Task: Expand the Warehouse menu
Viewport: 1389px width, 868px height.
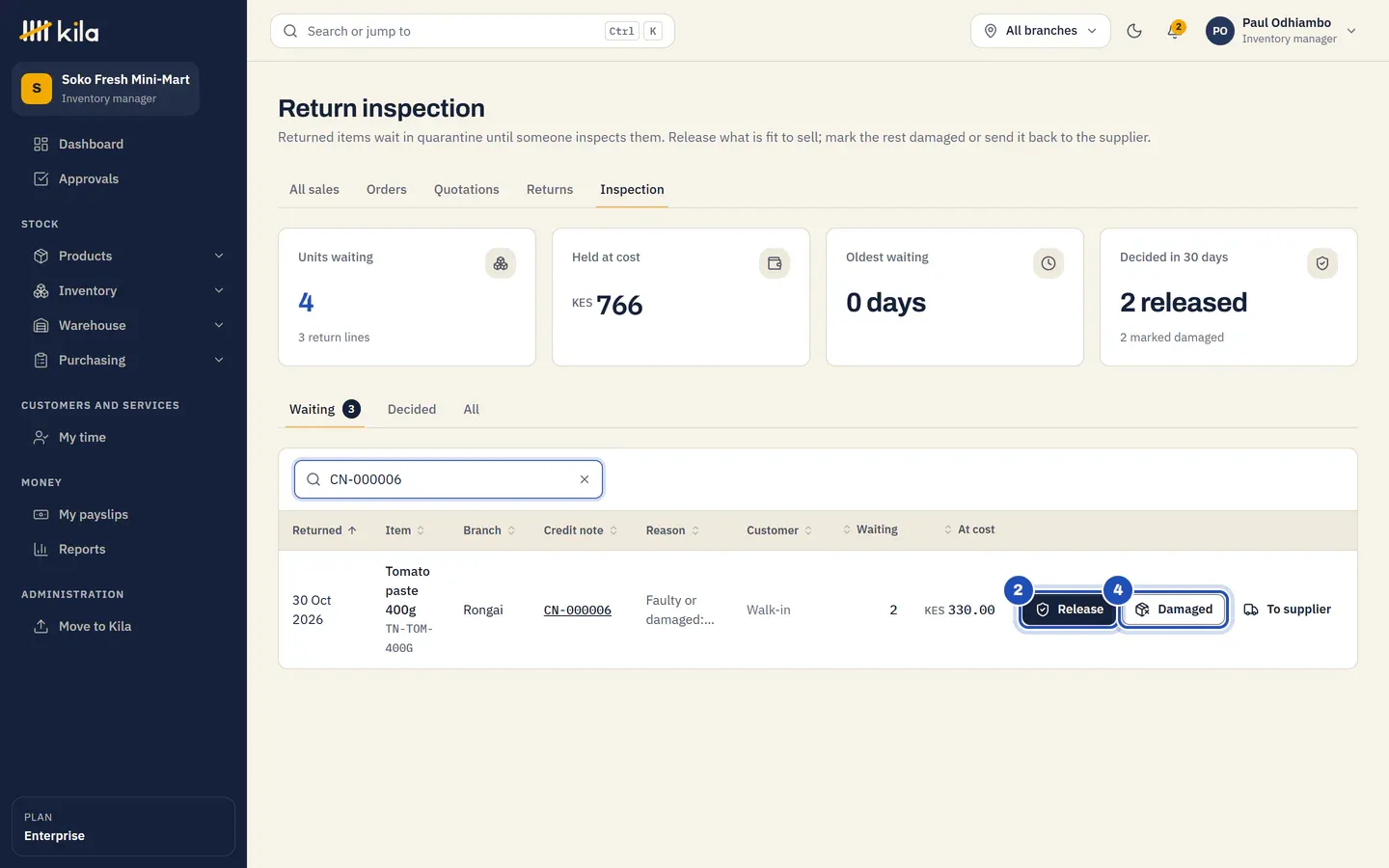Action: 128,325
